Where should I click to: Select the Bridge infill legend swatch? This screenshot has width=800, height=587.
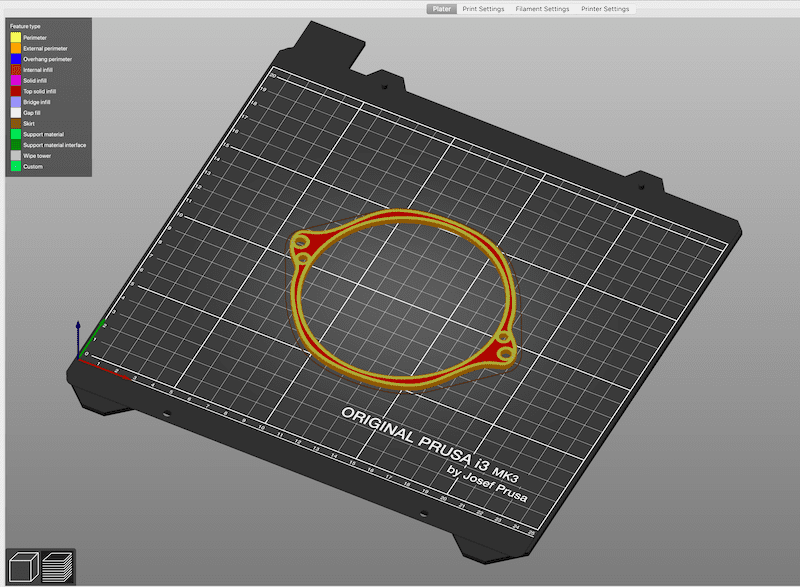(16, 102)
